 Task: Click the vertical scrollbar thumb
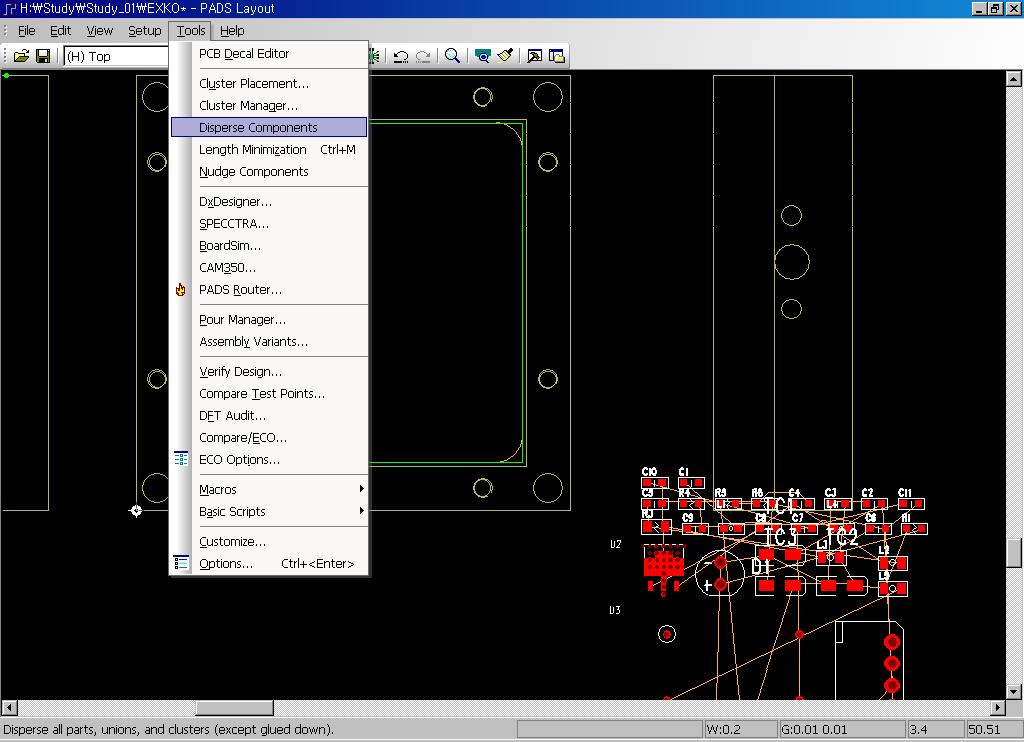click(1013, 553)
